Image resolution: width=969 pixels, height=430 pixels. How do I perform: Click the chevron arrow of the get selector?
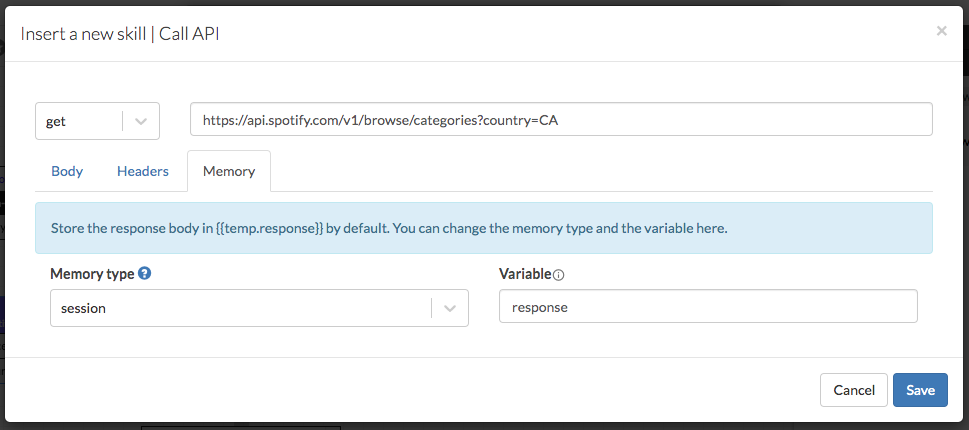click(141, 121)
